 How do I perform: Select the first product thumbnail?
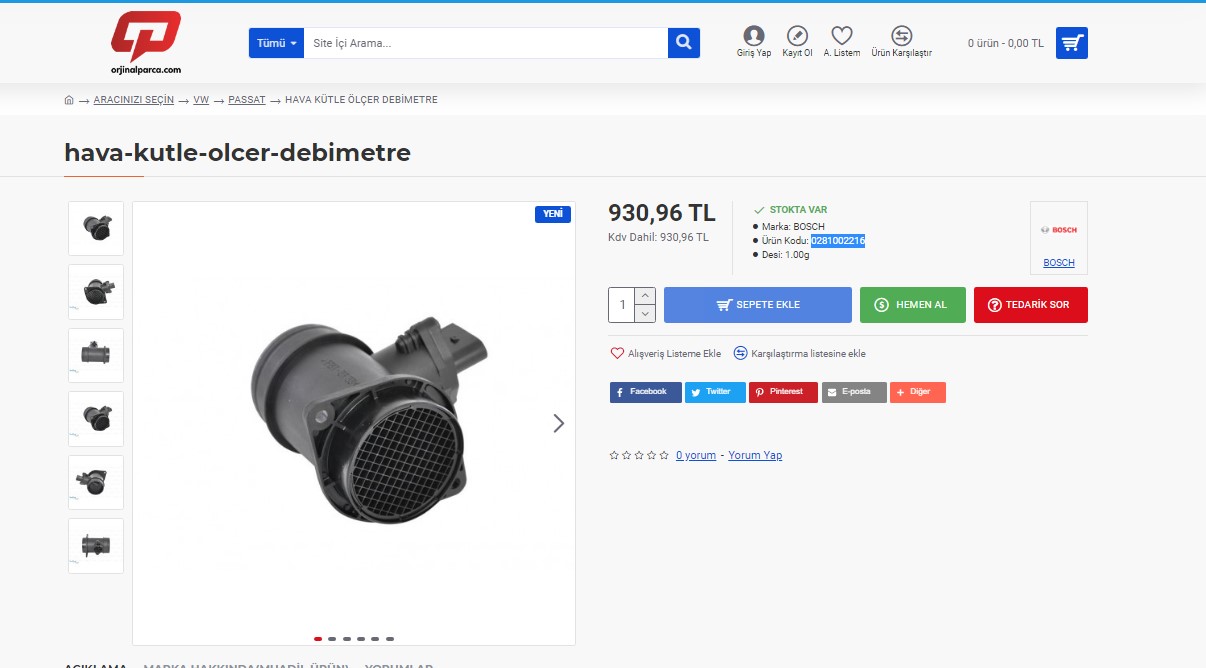coord(96,228)
